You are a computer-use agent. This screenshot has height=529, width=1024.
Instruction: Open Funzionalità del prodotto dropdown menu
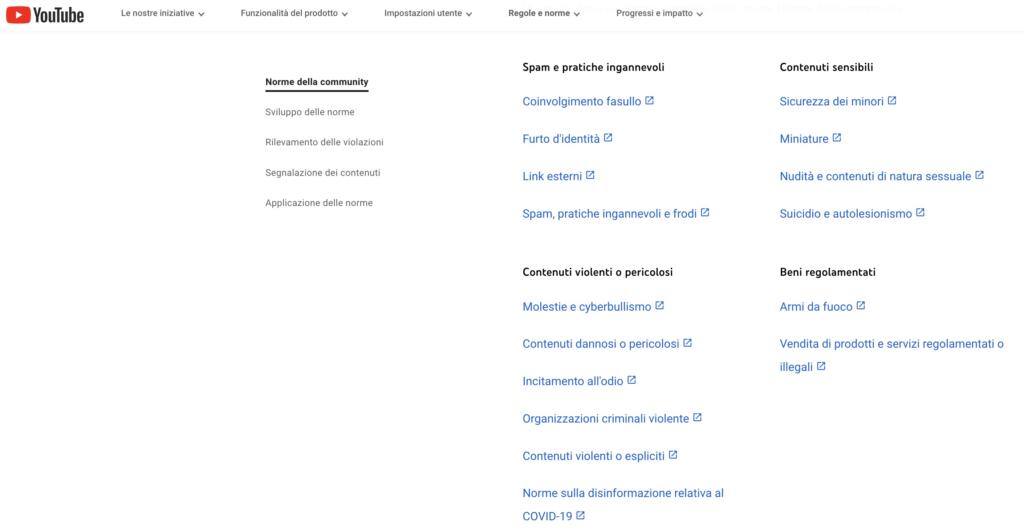pos(294,14)
